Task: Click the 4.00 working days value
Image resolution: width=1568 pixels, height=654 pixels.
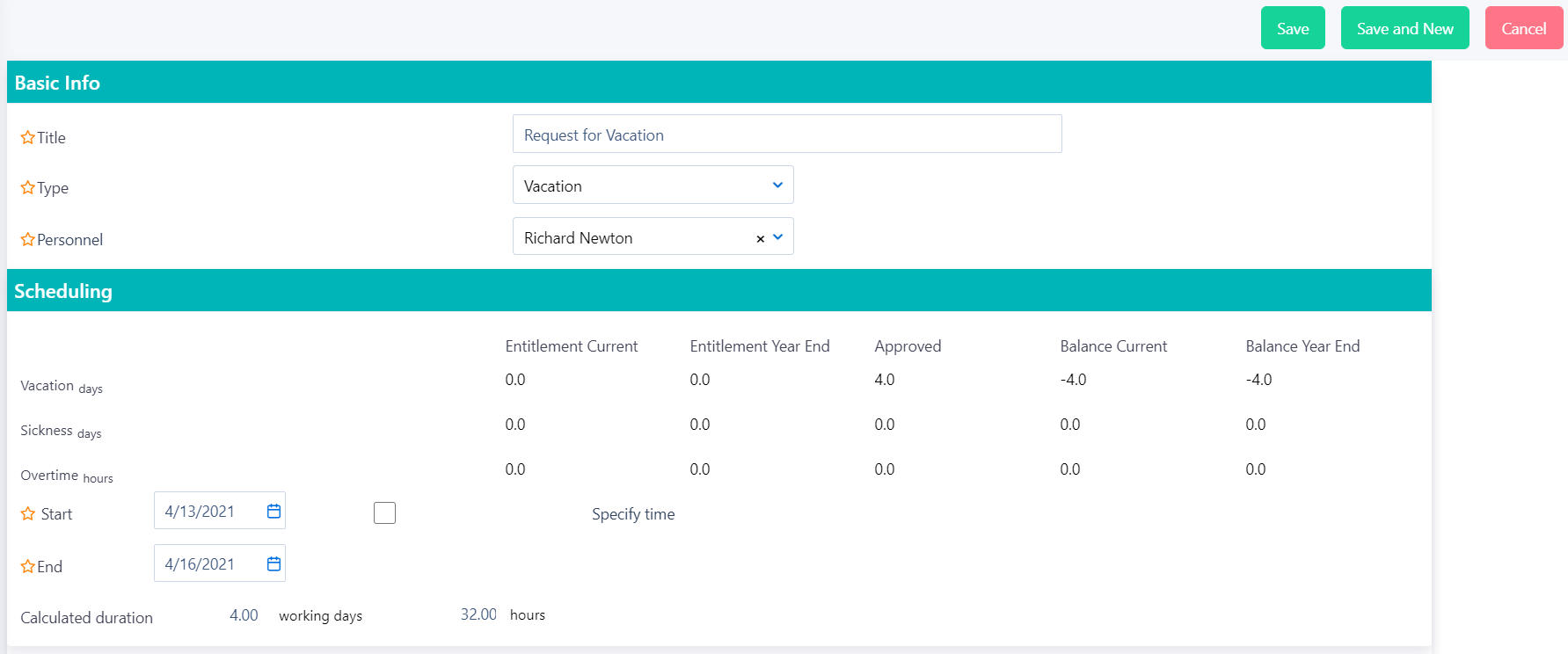Action: [x=244, y=615]
